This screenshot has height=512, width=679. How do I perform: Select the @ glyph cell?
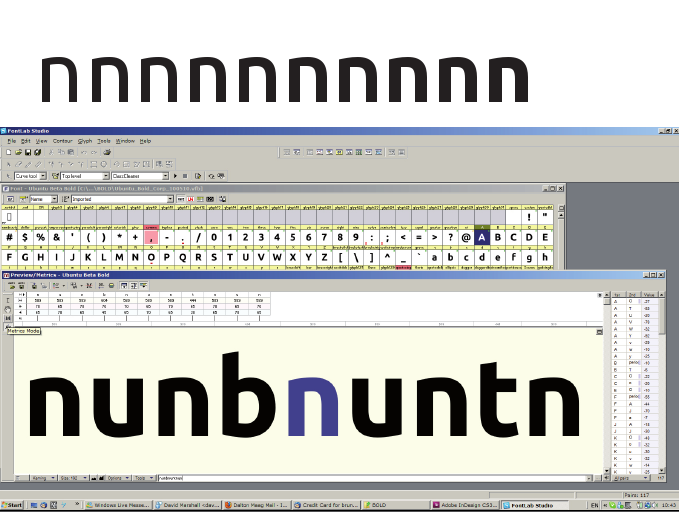(x=466, y=237)
